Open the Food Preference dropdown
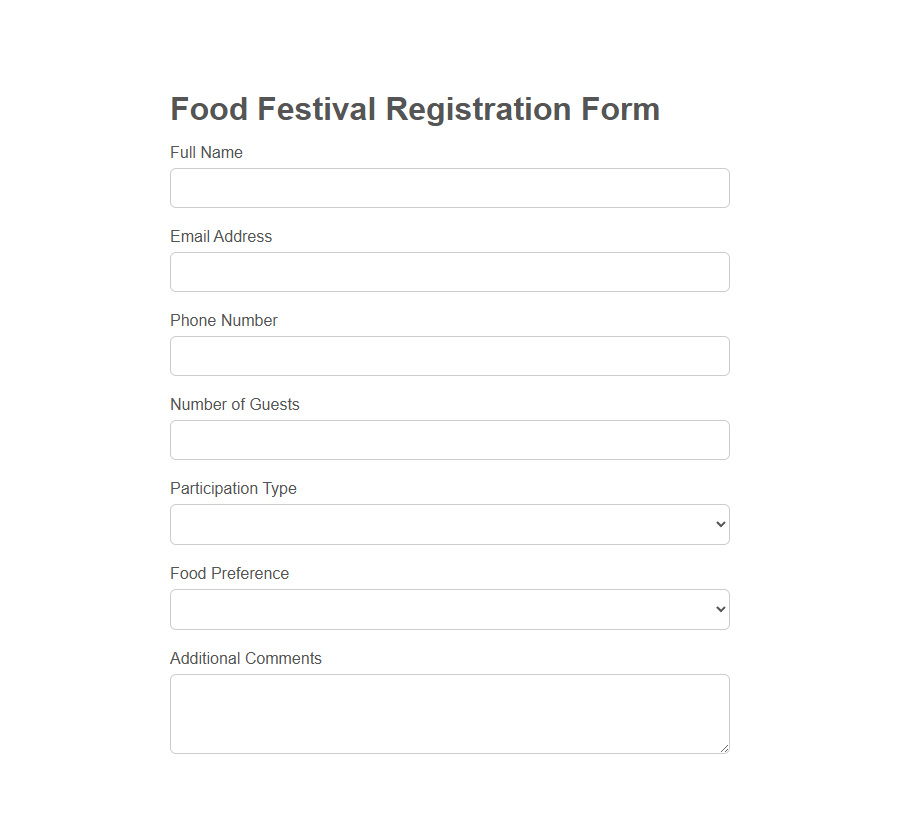Screen dimensions: 900x822 coord(450,609)
